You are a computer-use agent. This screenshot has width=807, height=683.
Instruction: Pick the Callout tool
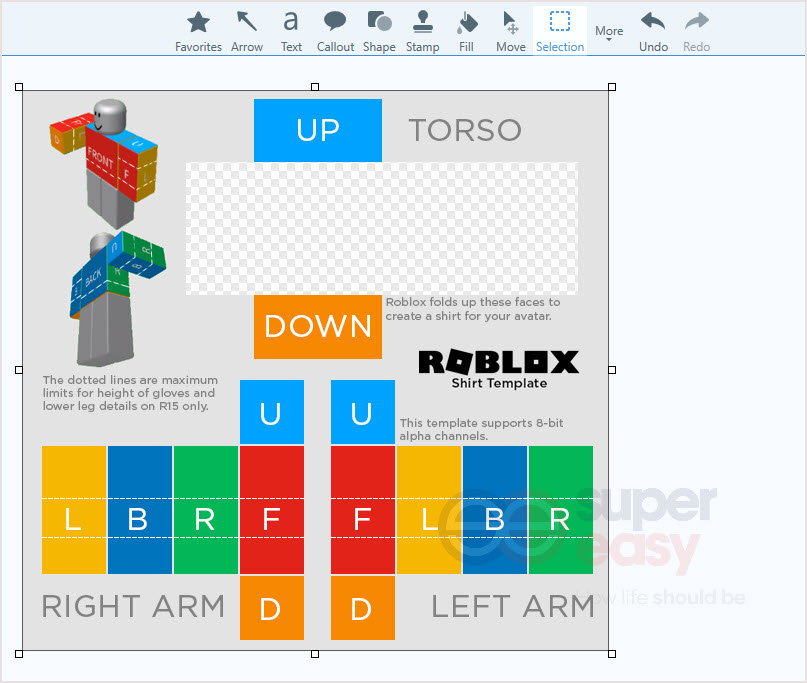coord(335,32)
